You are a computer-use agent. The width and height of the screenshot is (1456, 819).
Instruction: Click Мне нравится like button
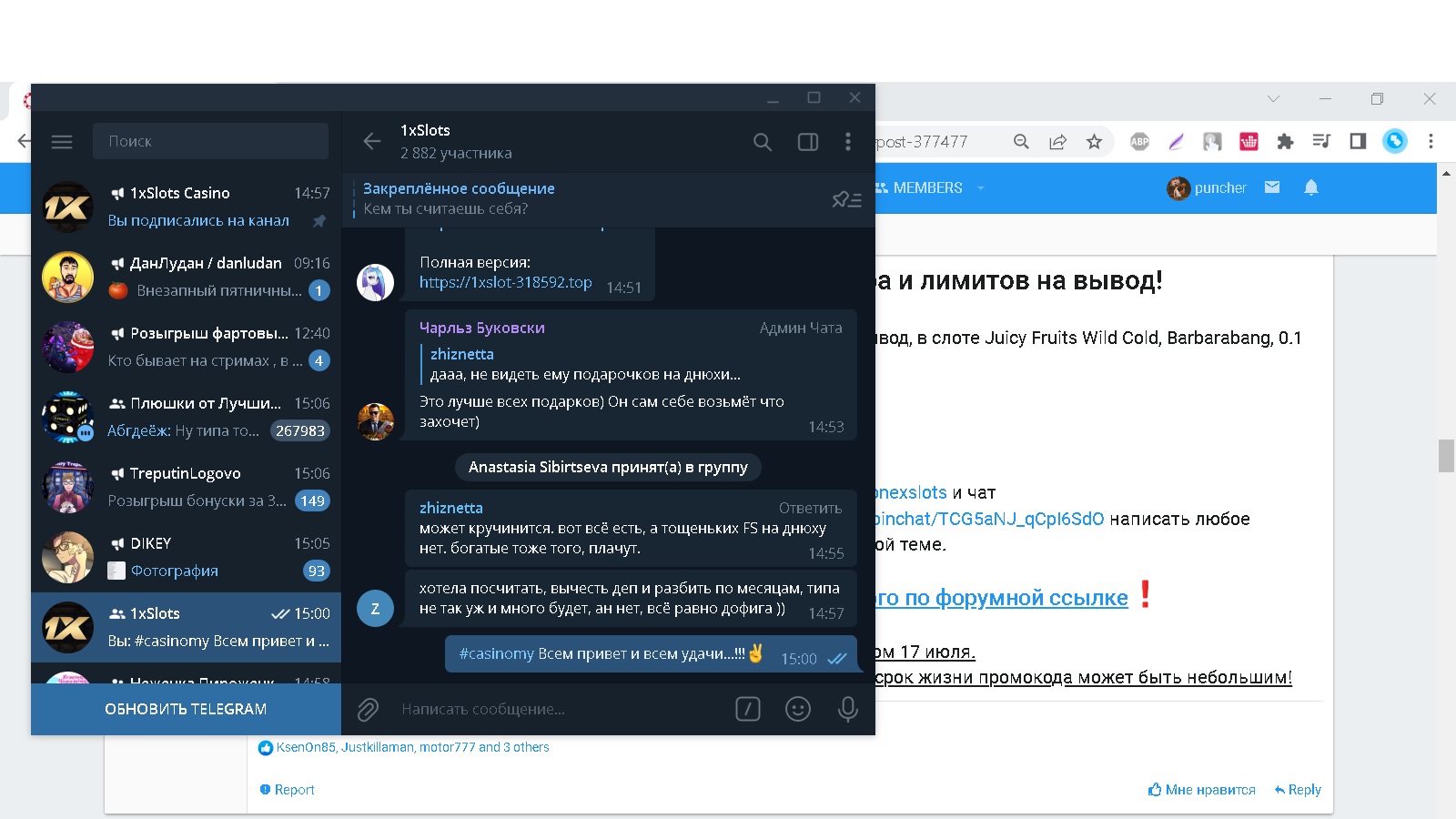pyautogui.click(x=1201, y=790)
